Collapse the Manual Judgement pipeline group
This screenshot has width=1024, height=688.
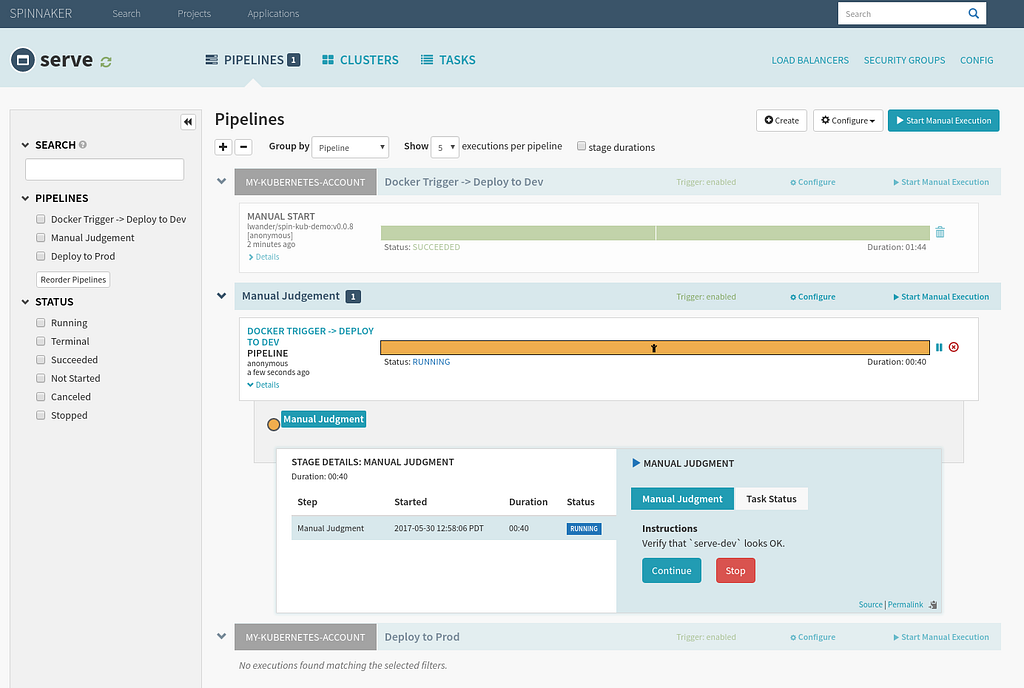coord(221,296)
